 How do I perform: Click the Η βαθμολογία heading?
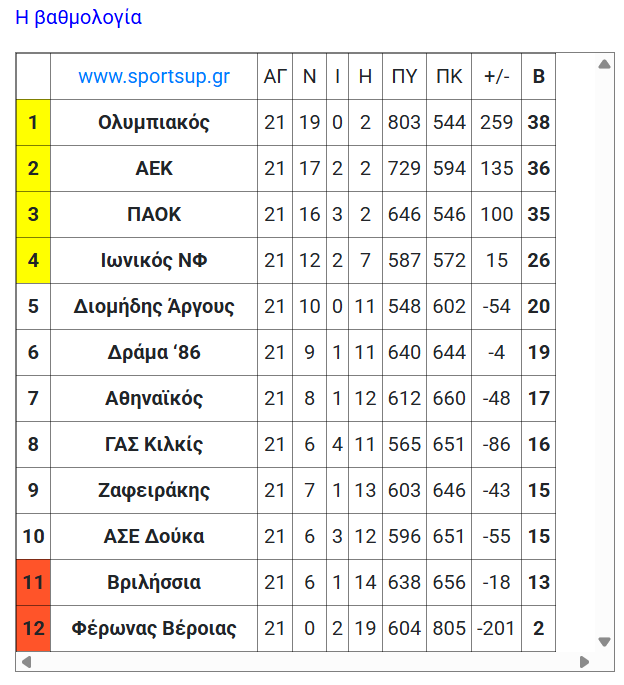pyautogui.click(x=79, y=18)
